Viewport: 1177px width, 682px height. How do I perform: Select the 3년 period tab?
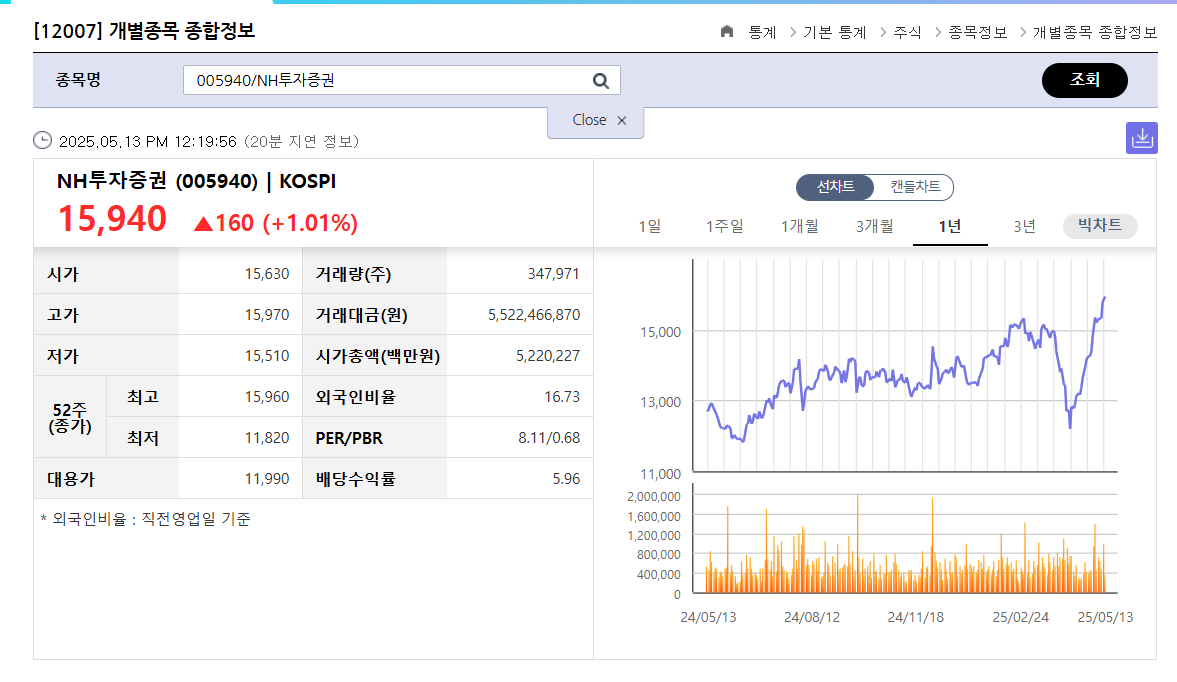pyautogui.click(x=1023, y=226)
